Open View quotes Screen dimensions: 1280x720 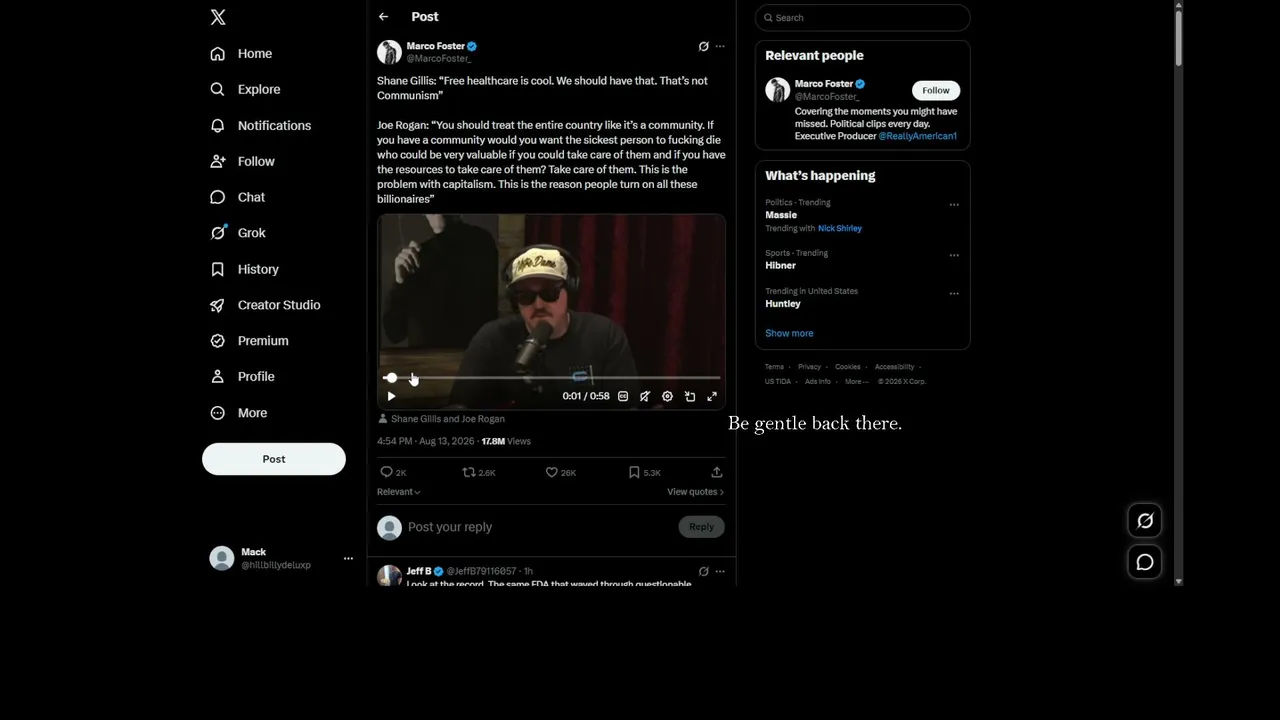[x=696, y=492]
